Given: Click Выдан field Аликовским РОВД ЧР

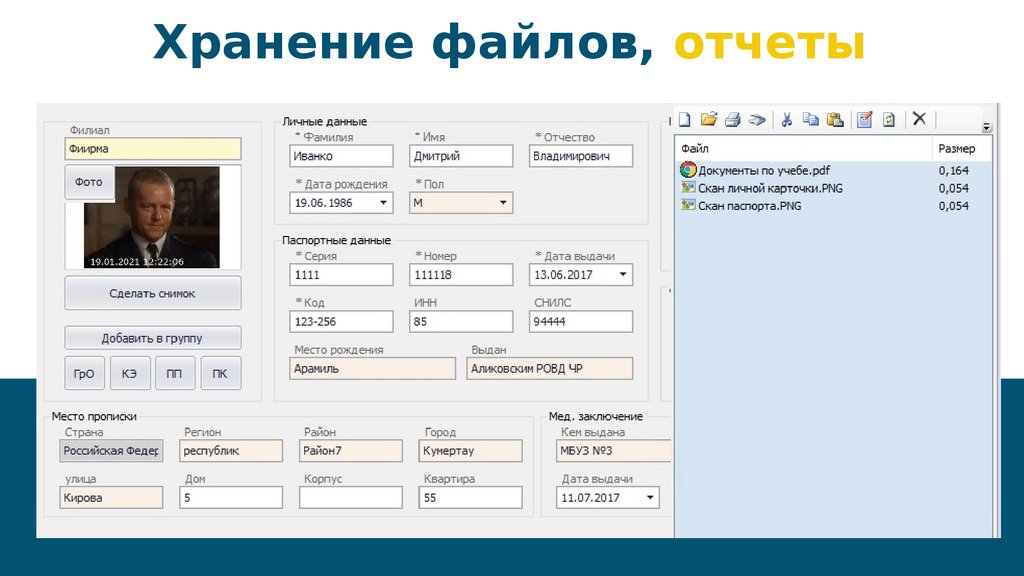Looking at the screenshot, I should 550,368.
